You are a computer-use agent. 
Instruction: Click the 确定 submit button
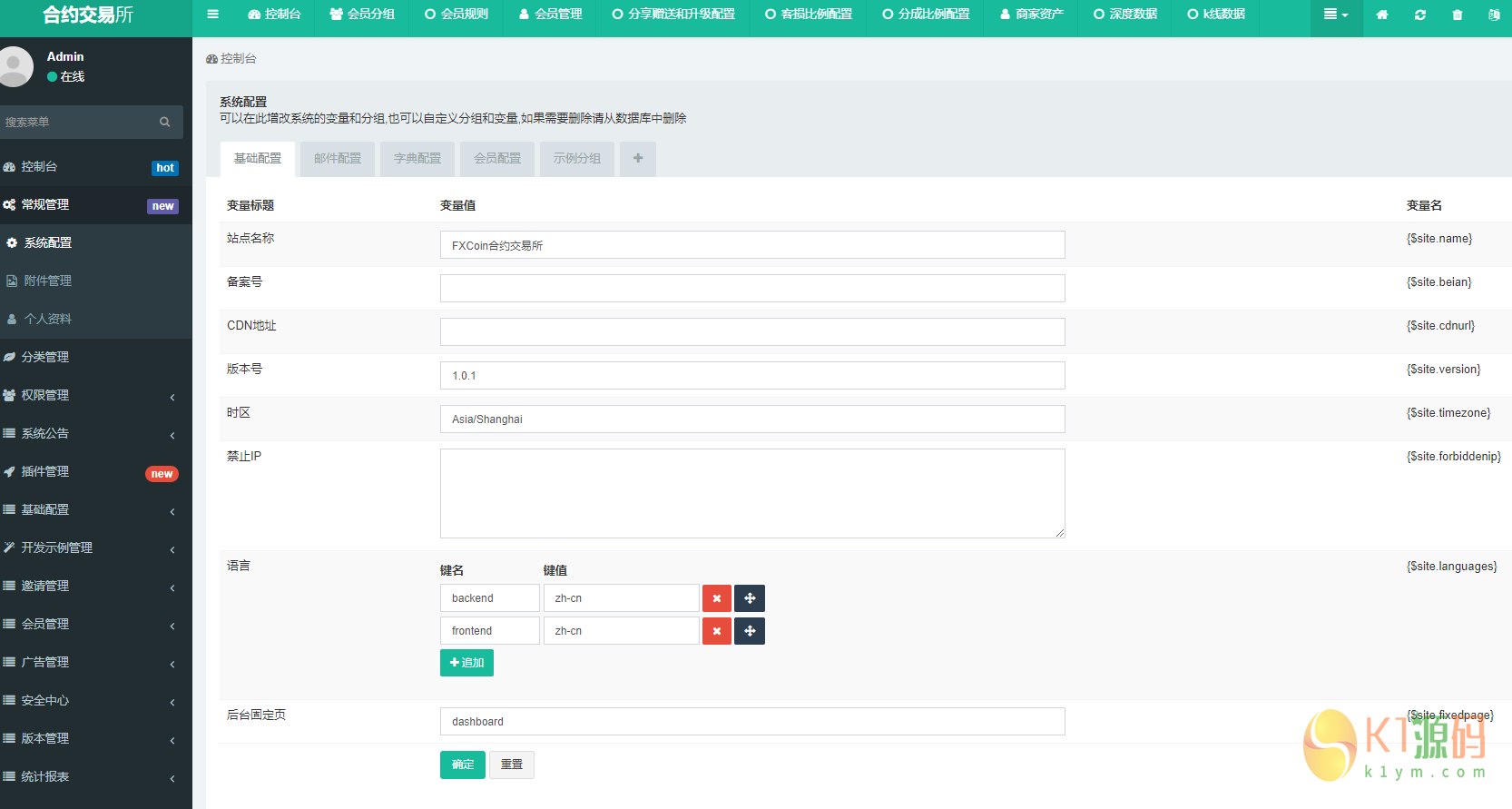[463, 765]
